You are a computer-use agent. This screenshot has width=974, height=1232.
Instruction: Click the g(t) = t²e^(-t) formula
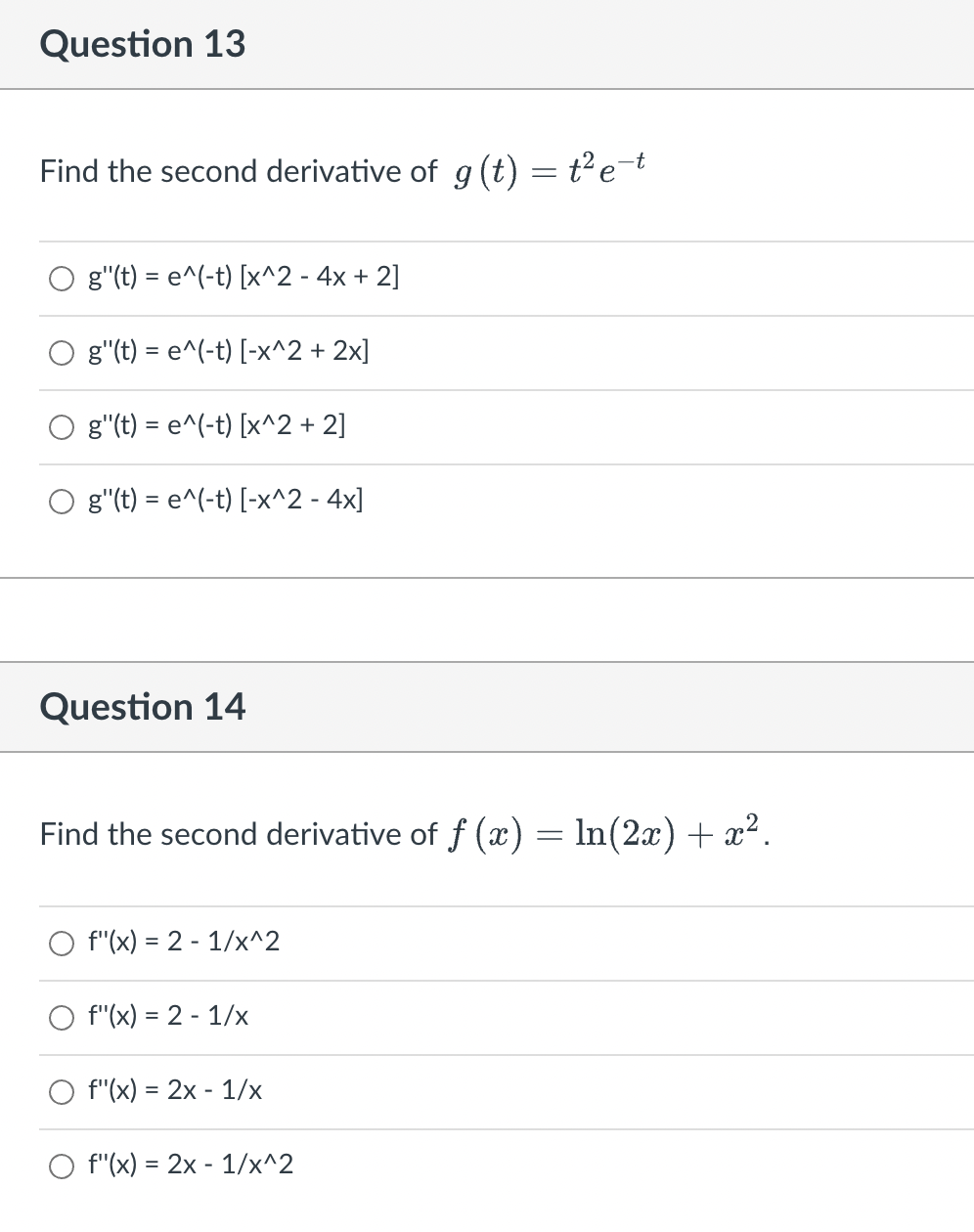pos(551,170)
